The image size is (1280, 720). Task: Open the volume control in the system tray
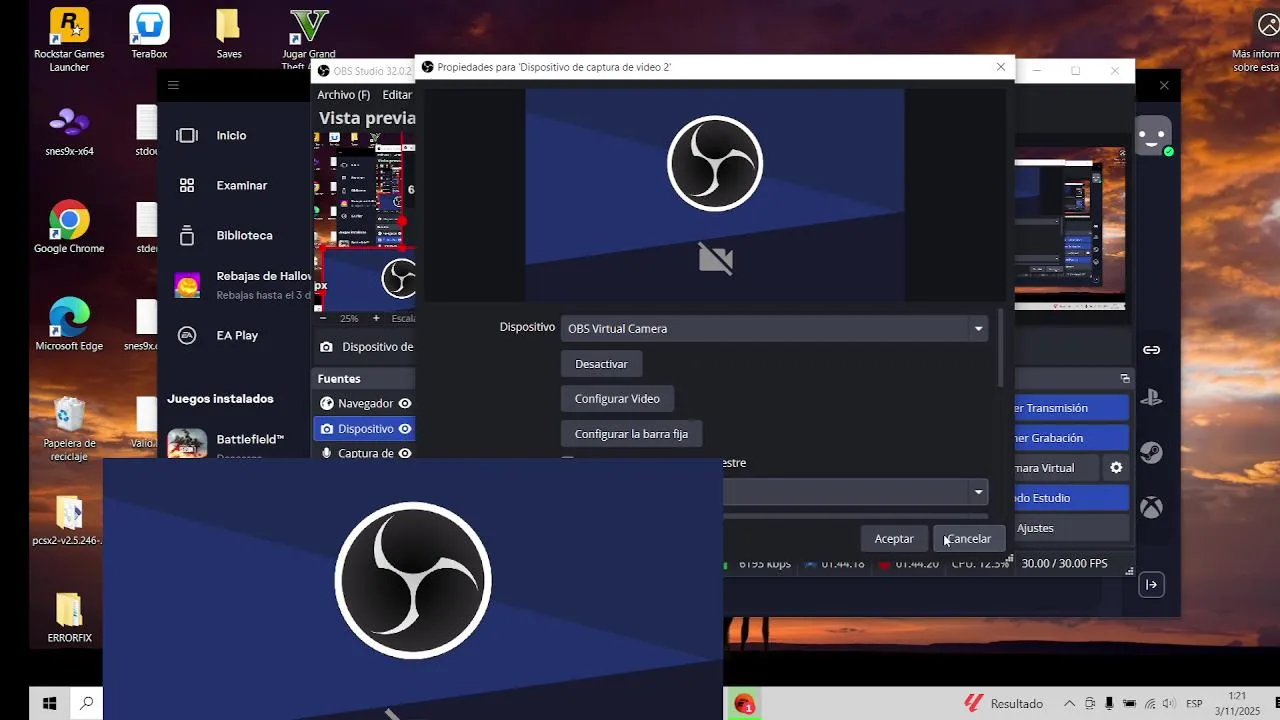point(1169,703)
